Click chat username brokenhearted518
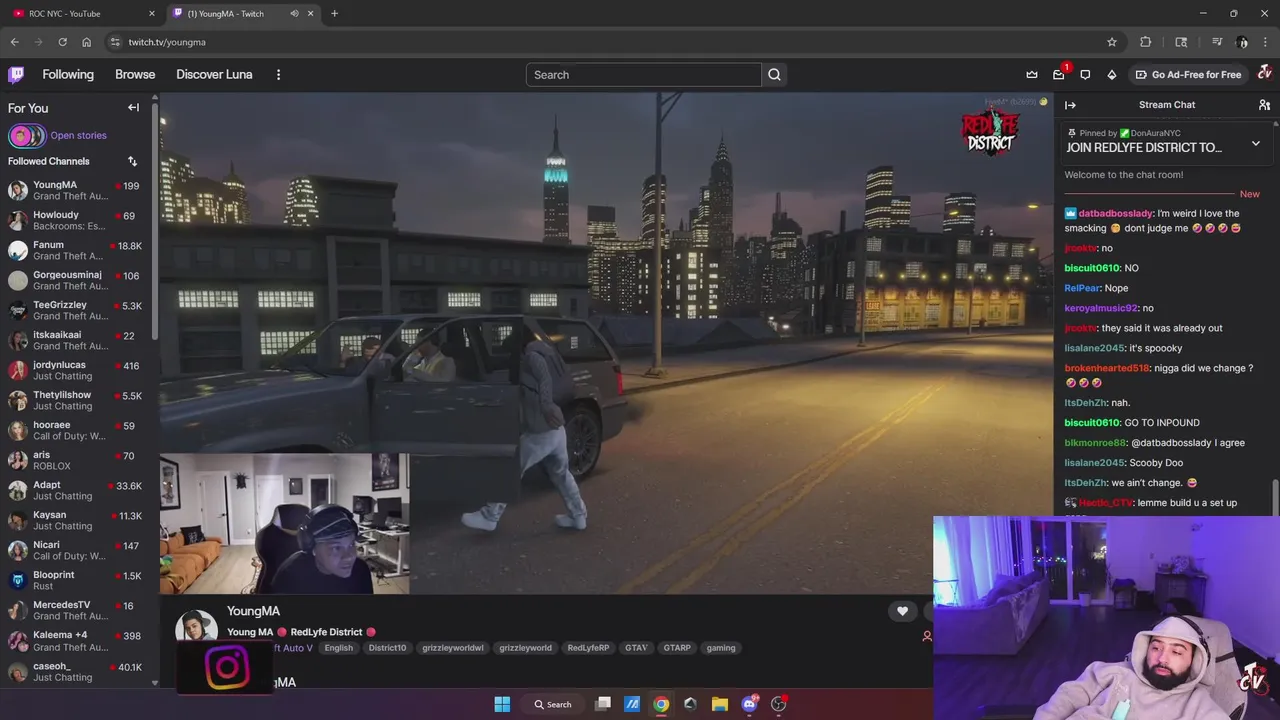1280x720 pixels. coord(1107,368)
